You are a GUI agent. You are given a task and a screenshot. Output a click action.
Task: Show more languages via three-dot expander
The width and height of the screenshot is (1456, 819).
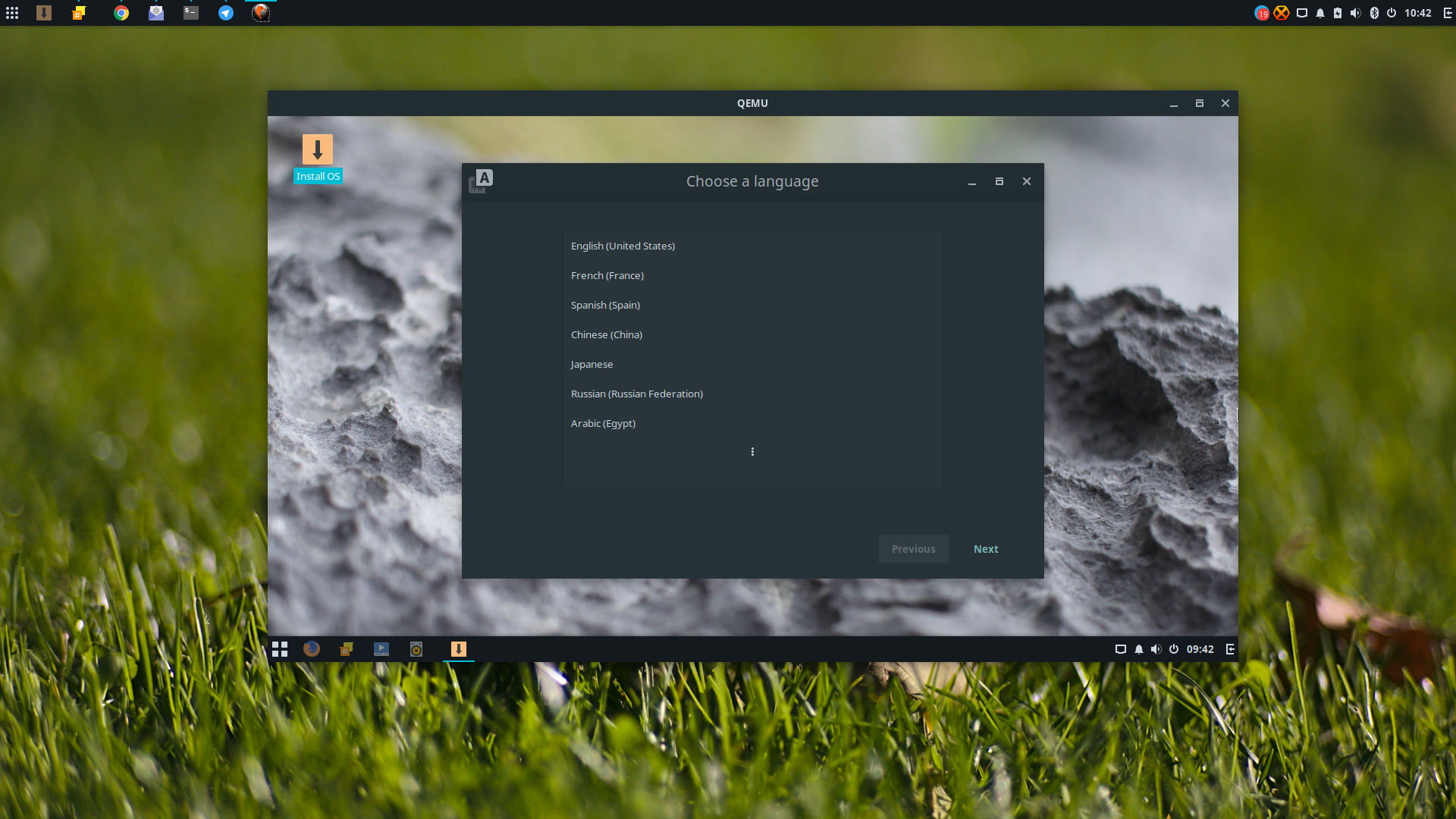pos(752,452)
